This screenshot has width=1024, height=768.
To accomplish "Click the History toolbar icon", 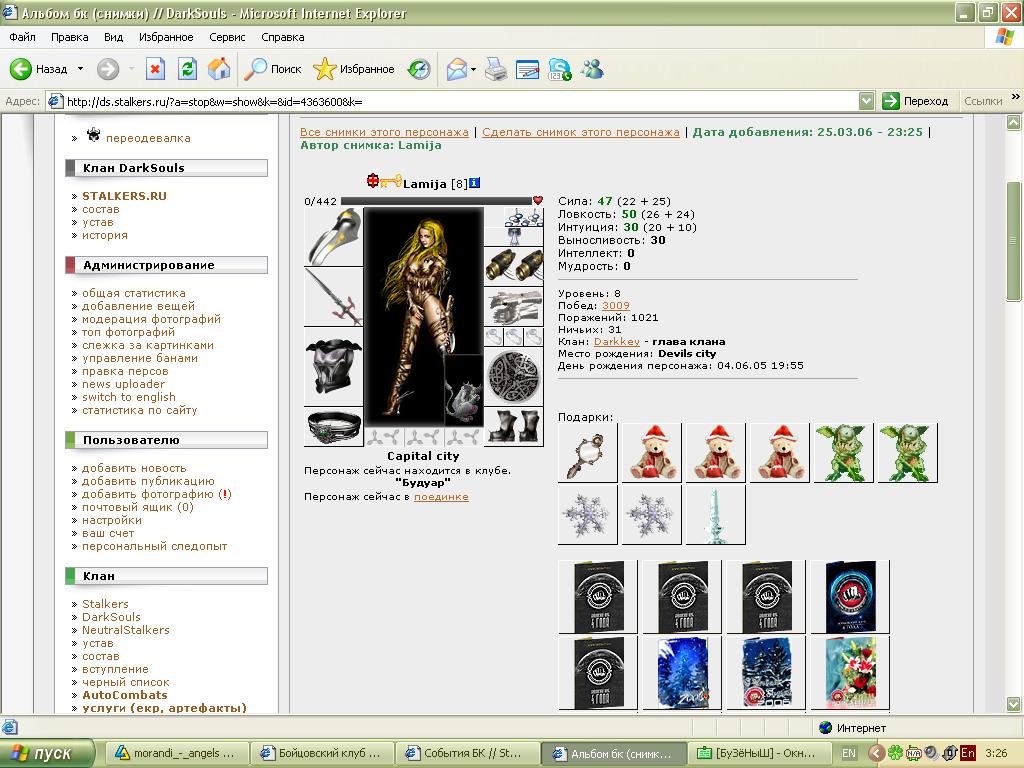I will click(419, 69).
